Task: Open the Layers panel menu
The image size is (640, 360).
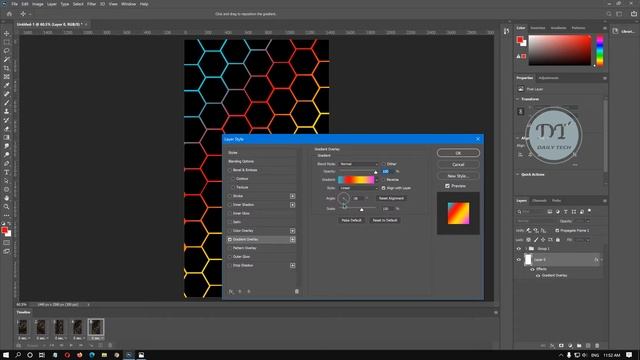Action: [604, 201]
